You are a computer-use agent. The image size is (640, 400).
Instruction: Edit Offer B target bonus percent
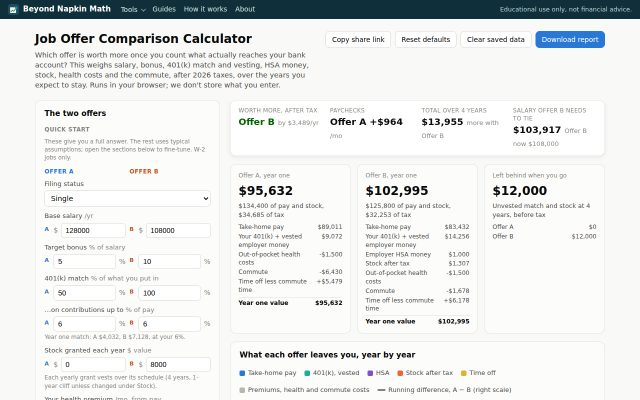pos(169,261)
